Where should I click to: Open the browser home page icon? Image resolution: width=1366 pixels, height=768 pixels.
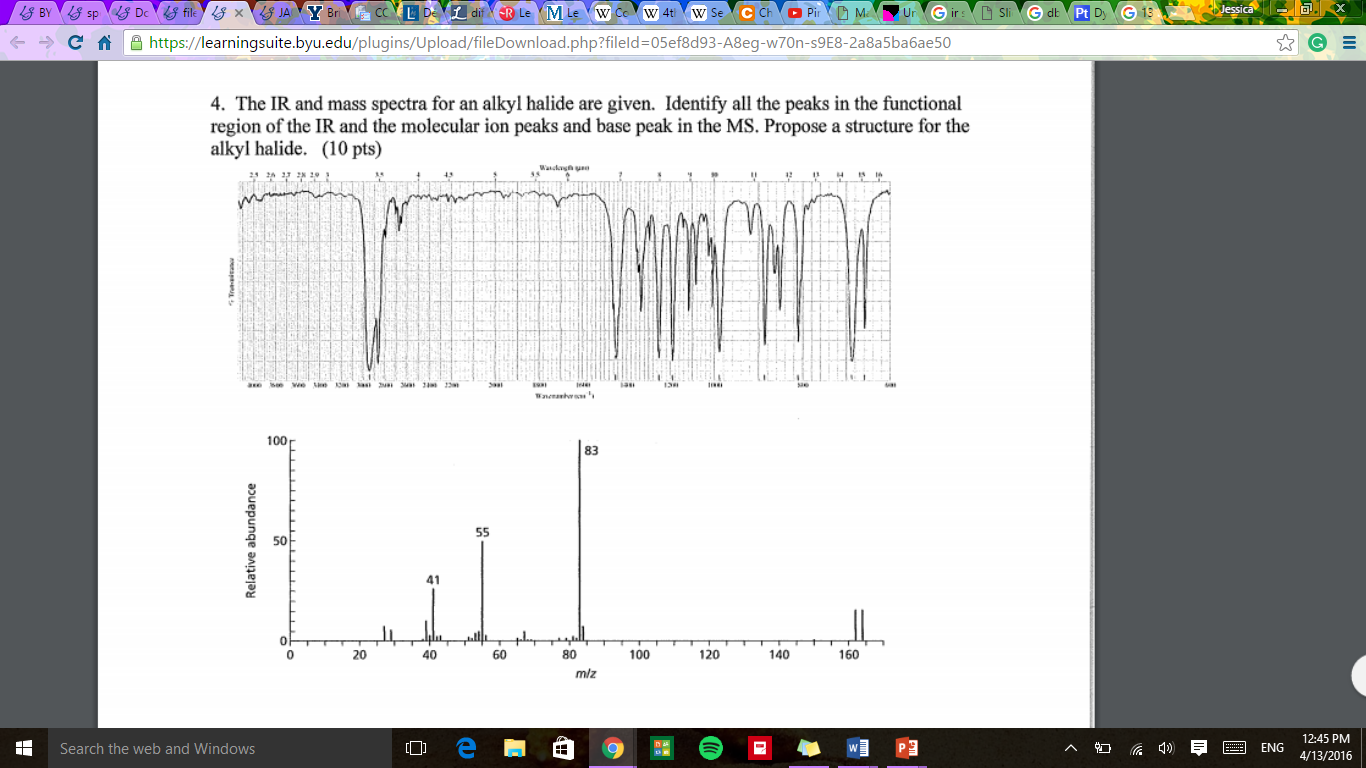[103, 43]
